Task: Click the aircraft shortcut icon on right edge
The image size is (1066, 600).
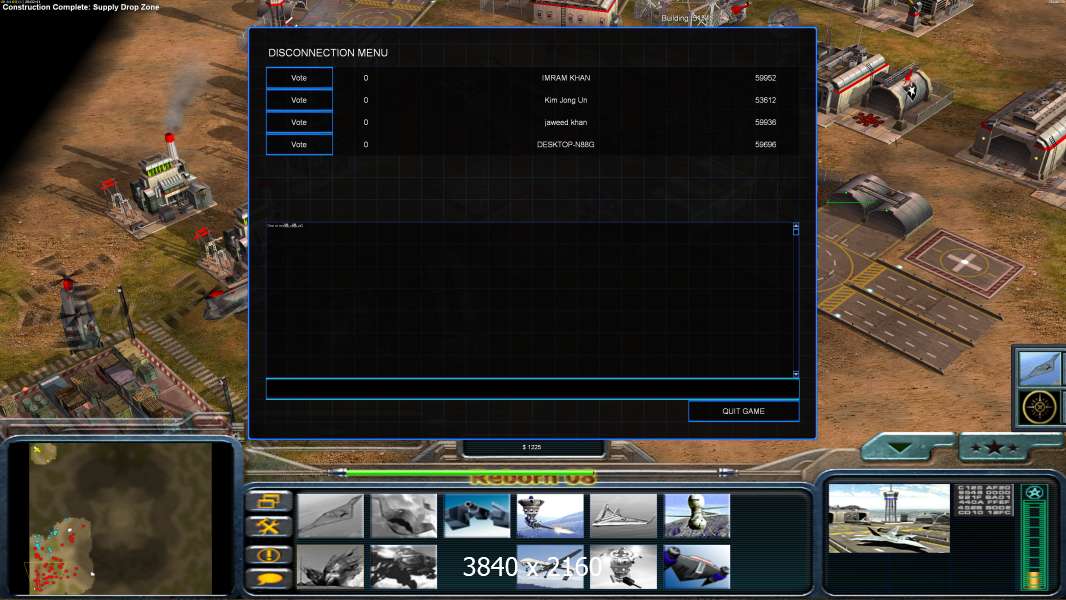Action: [1041, 367]
